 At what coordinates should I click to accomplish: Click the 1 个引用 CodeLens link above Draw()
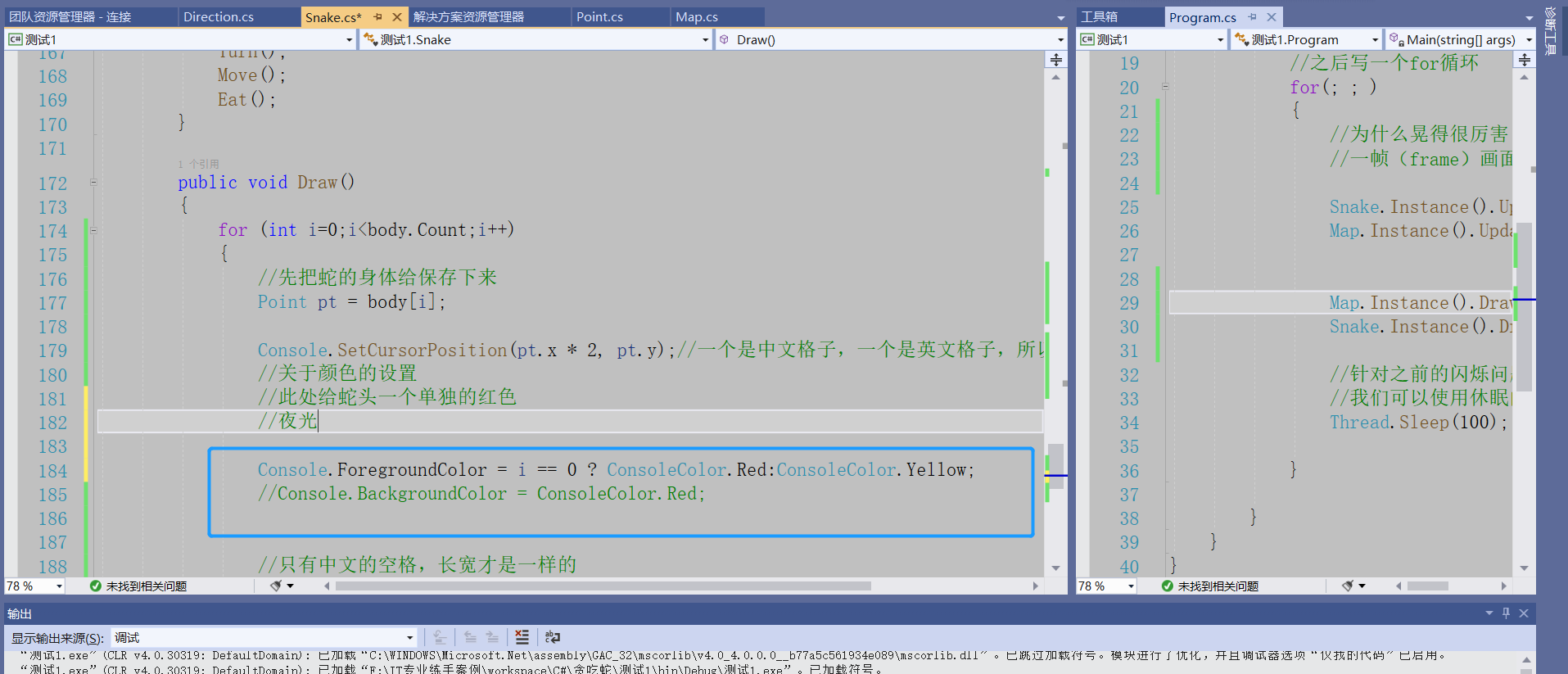(x=199, y=164)
